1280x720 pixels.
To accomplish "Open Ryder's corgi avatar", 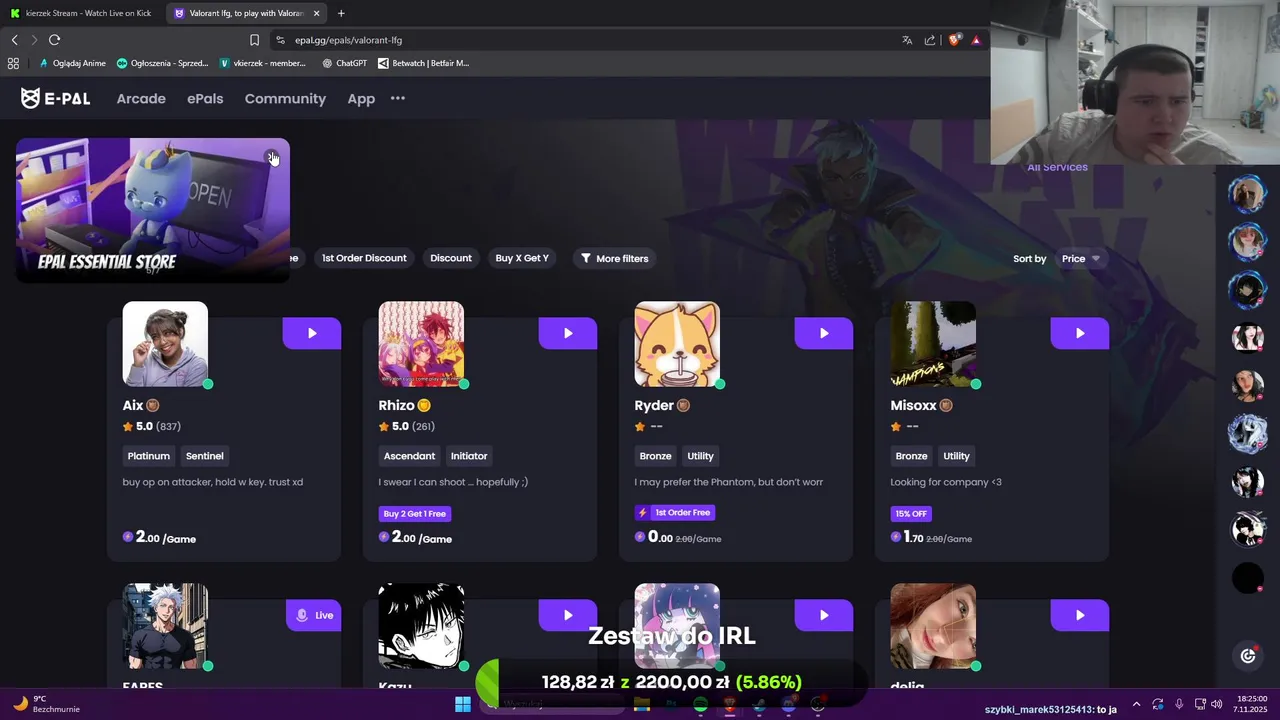I will [x=677, y=344].
